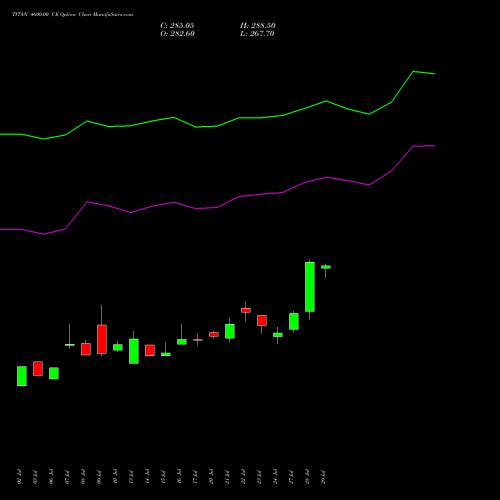Image resolution: width=500 pixels, height=500 pixels.
Task: Click the 29 Jul date label
Action: (323, 477)
